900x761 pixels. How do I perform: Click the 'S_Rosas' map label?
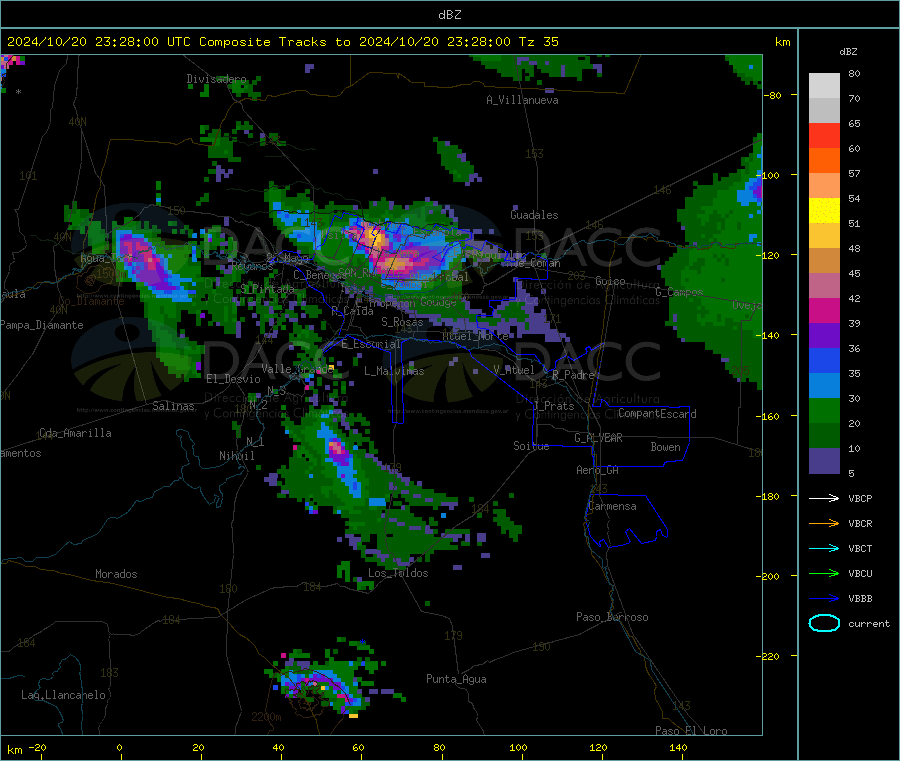click(x=402, y=322)
